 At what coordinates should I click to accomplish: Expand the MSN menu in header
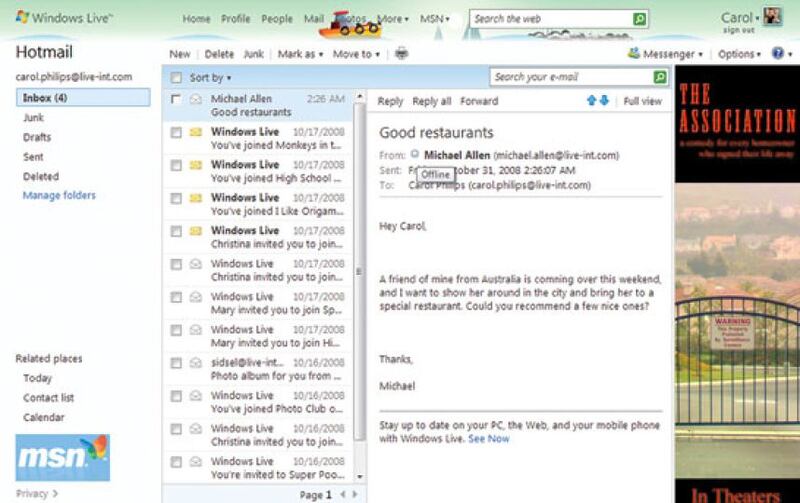pos(435,19)
